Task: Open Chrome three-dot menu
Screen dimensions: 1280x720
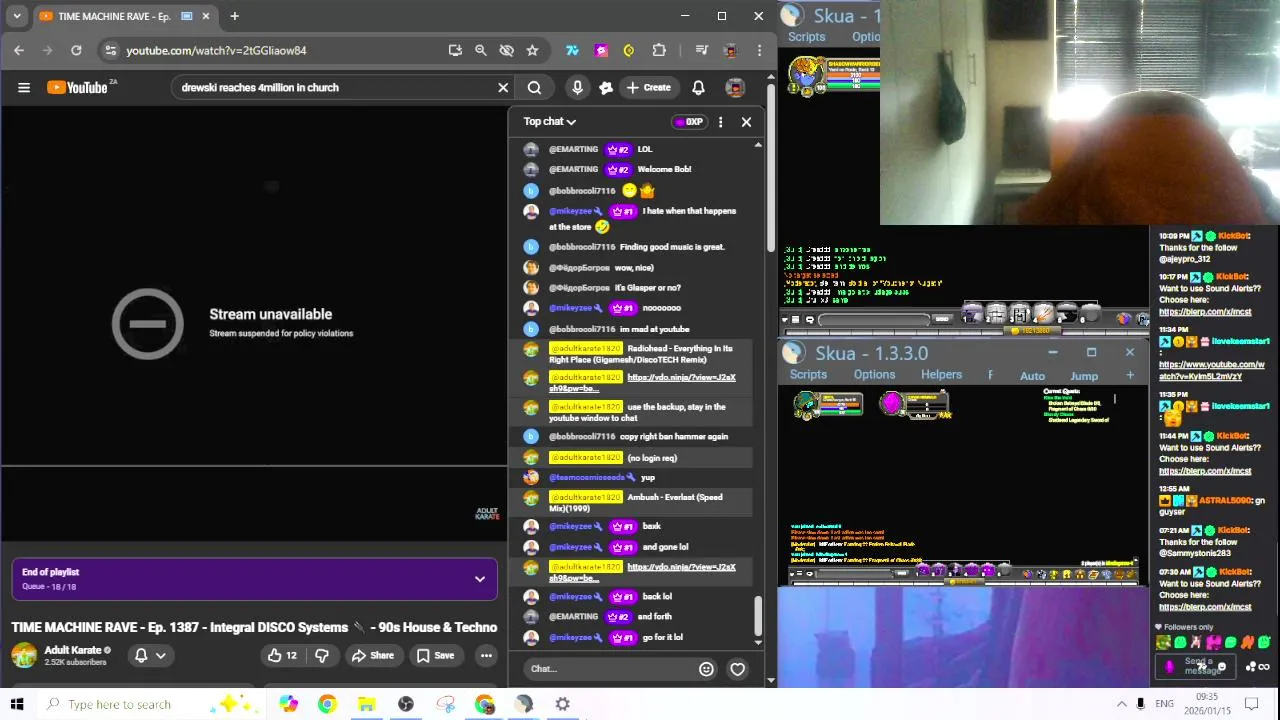Action: pyautogui.click(x=760, y=50)
